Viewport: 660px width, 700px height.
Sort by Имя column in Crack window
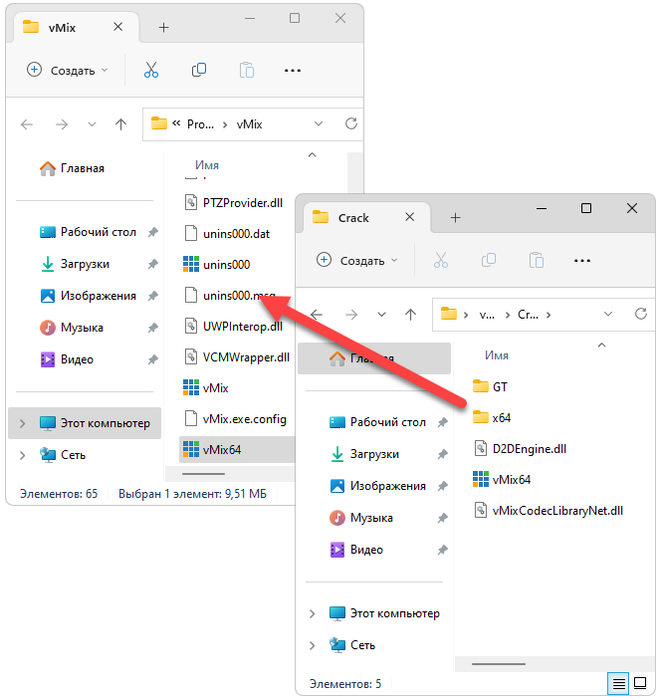497,355
